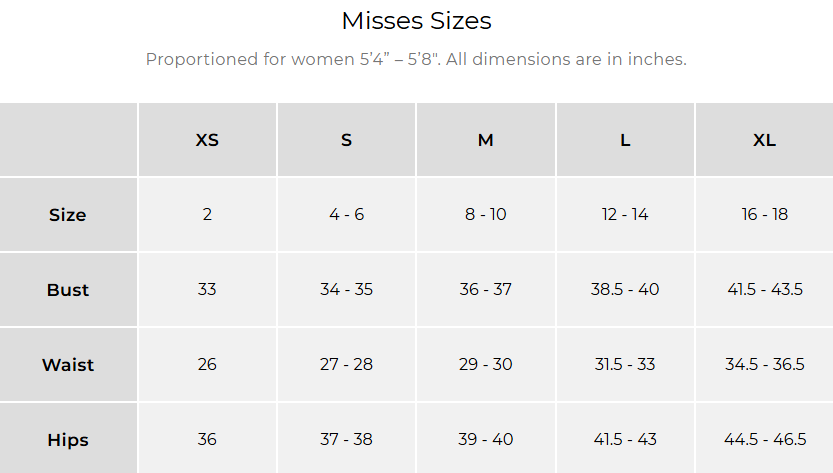Click the Size row label
Viewport: 833px width, 473px height.
(68, 215)
